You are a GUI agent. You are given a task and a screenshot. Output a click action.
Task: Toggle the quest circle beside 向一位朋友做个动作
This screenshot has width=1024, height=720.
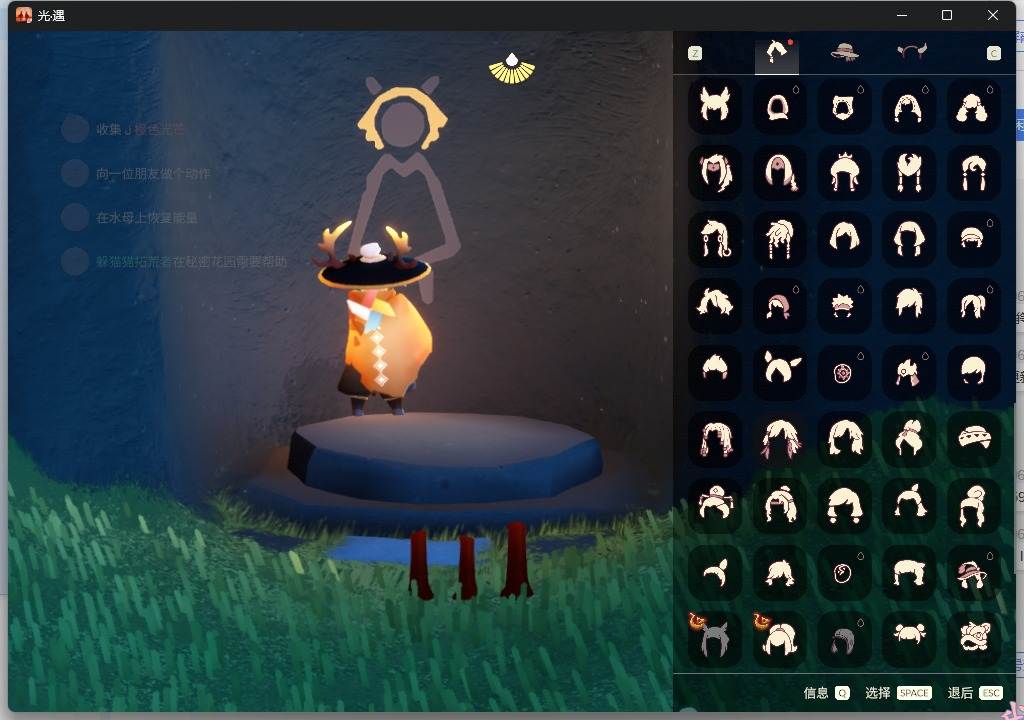click(x=75, y=173)
